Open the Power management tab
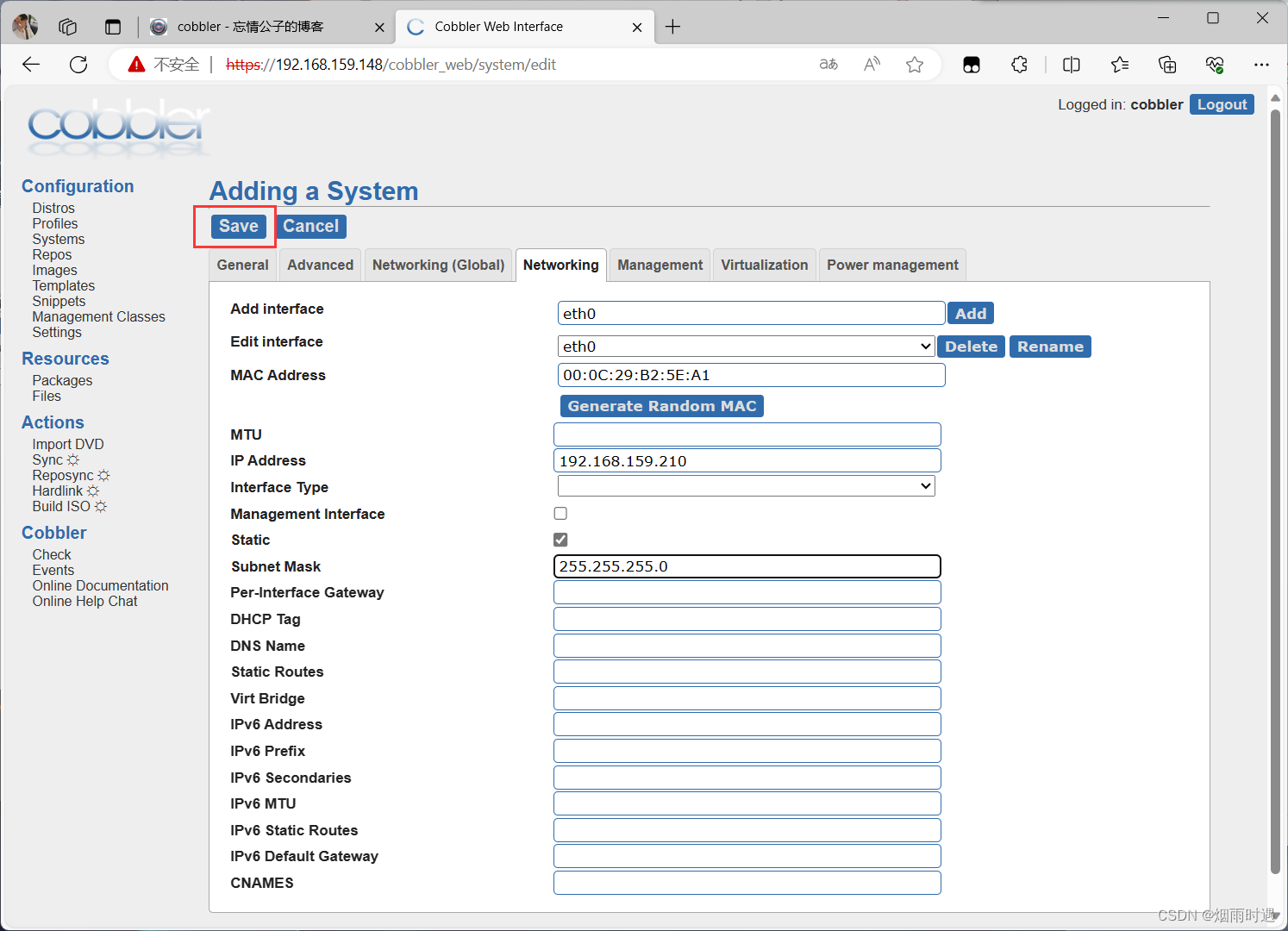The width and height of the screenshot is (1288, 931). 893,266
